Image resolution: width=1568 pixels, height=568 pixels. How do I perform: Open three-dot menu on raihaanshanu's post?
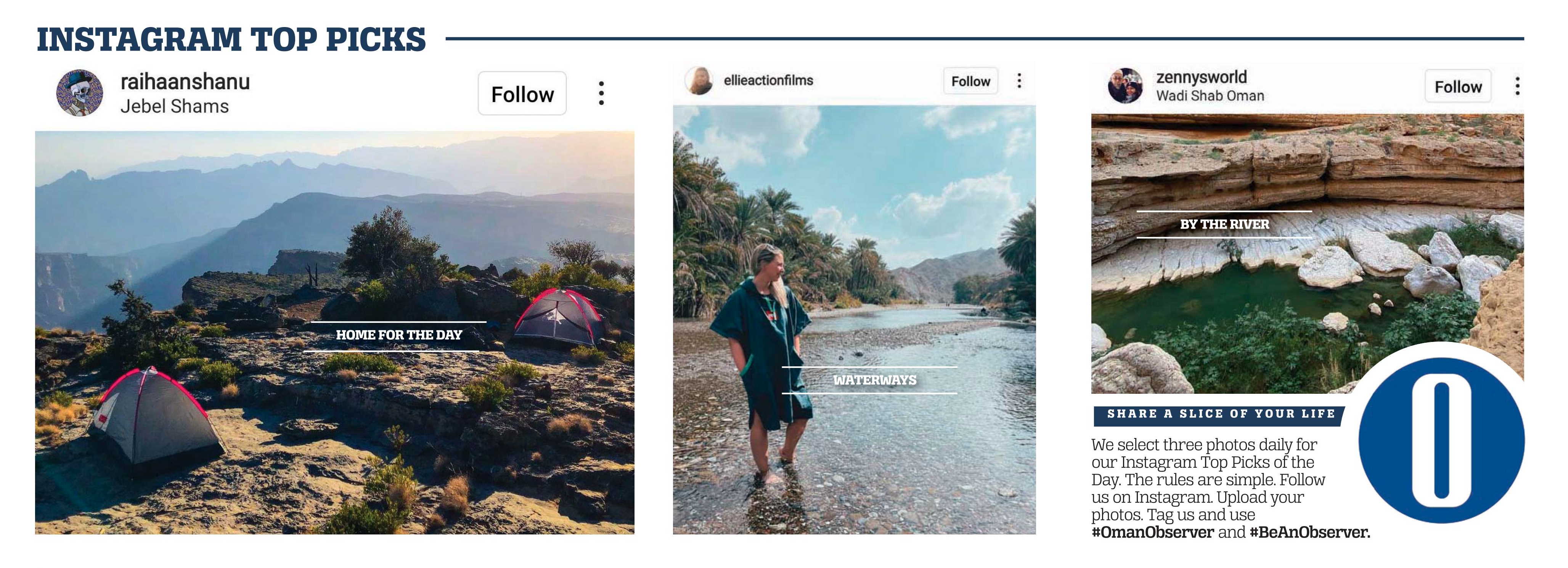tap(601, 93)
